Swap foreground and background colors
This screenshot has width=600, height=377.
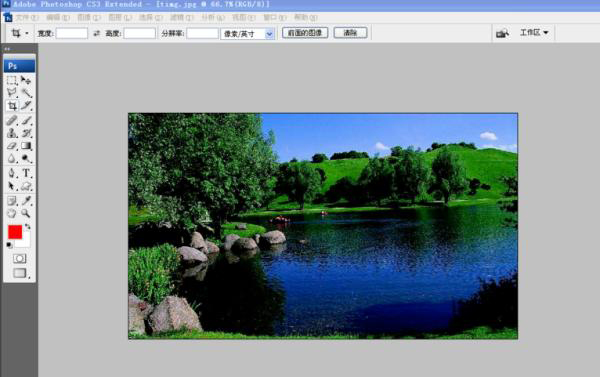pos(28,227)
